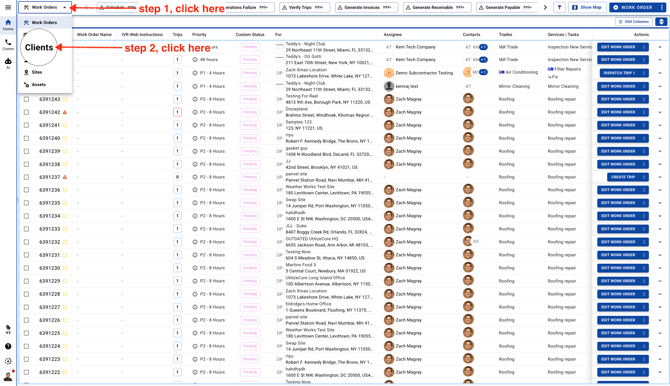This screenshot has width=670, height=386.
Task: Click the assignee avatar for order 6391241
Action: tap(388, 125)
